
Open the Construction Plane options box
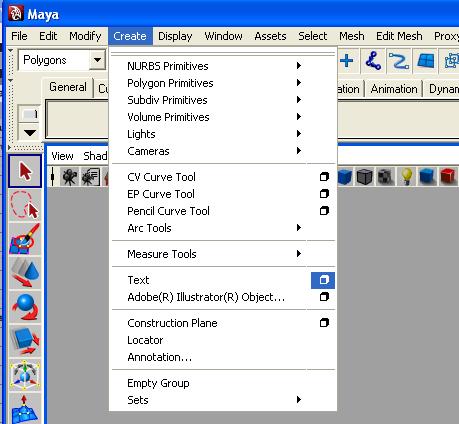tap(324, 323)
